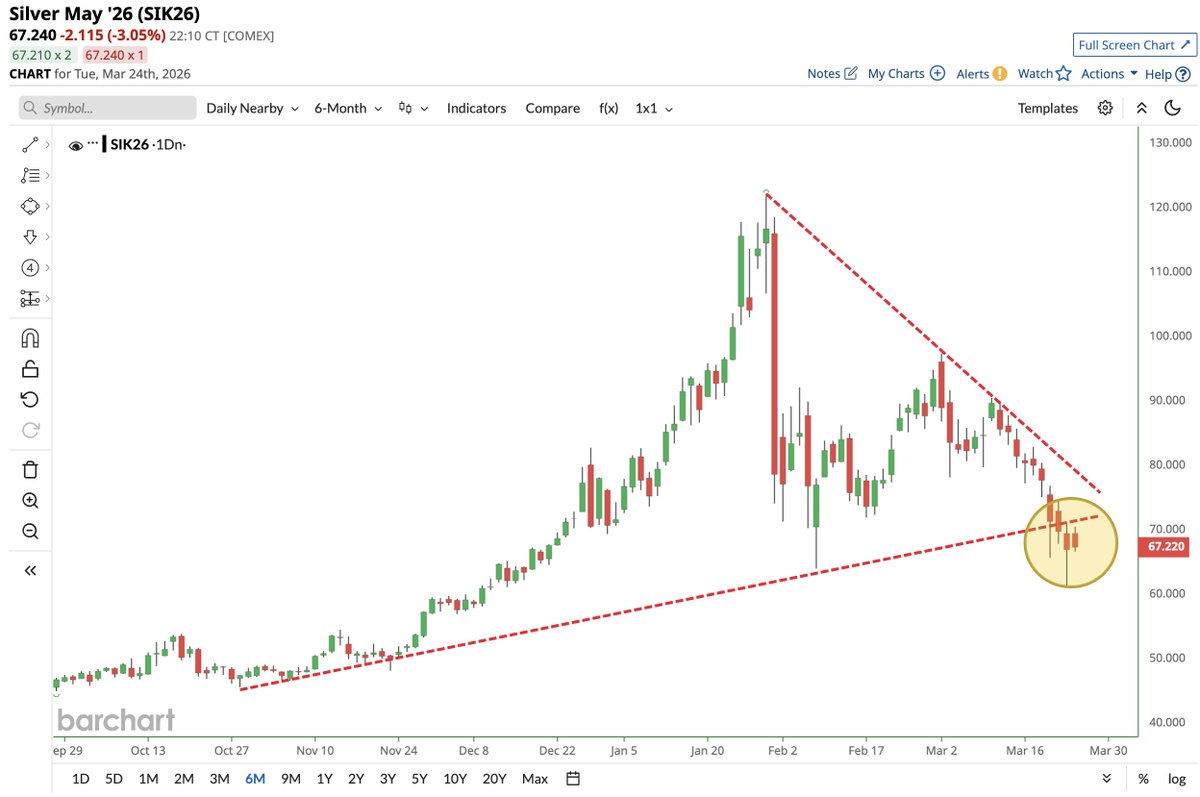Open the f(x) expressions menu
The width and height of the screenshot is (1200, 797).
(x=608, y=108)
